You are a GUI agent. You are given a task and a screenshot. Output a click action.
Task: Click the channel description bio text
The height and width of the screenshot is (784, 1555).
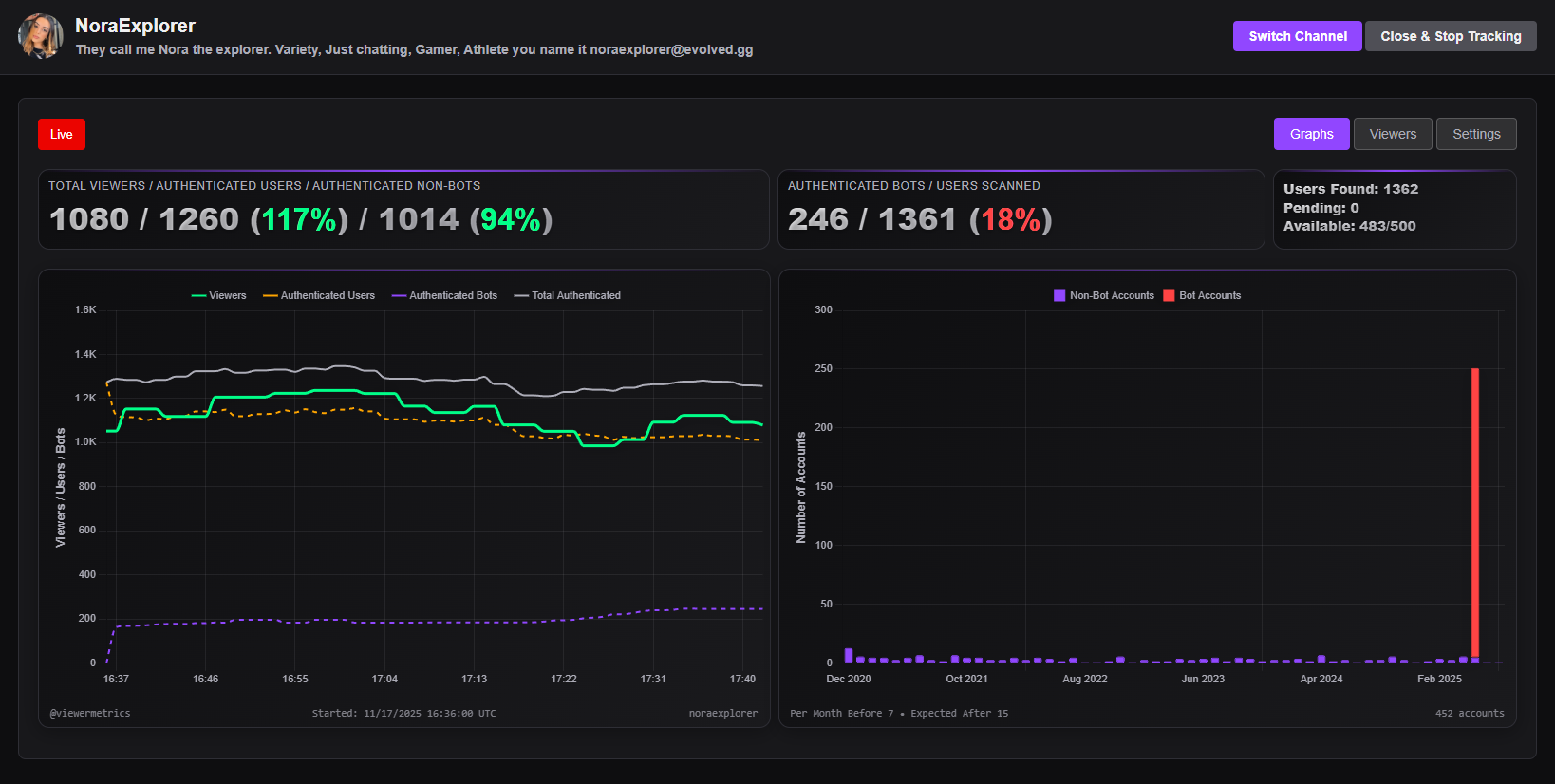(414, 49)
